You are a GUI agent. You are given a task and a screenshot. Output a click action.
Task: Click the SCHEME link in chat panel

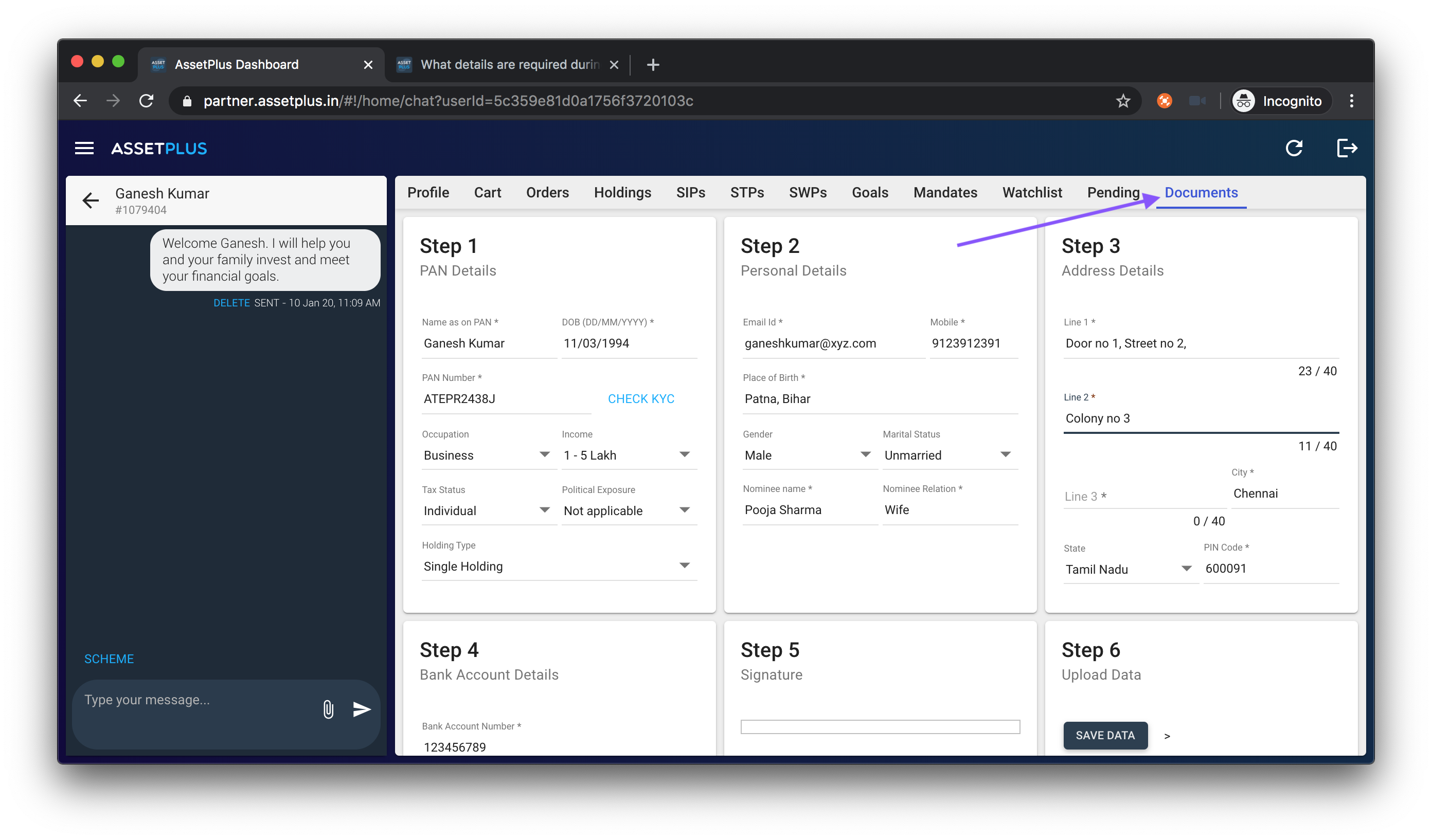tap(109, 659)
